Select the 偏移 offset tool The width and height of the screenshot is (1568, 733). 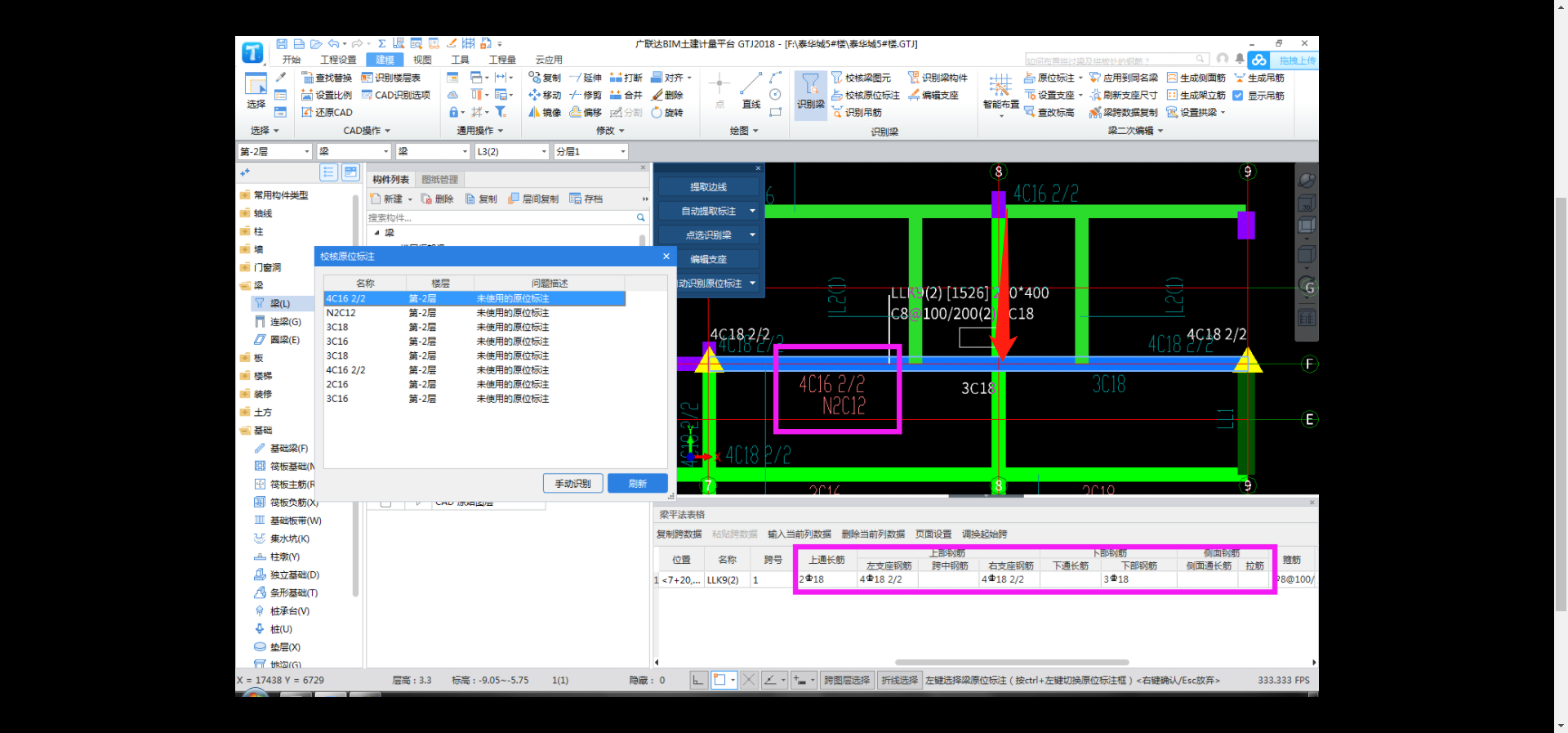(x=586, y=112)
